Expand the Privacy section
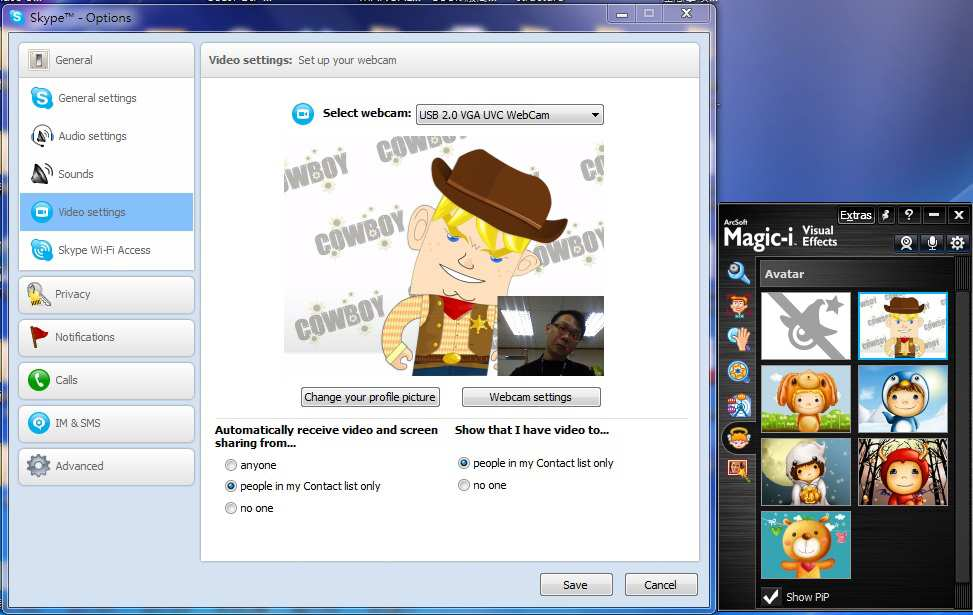The width and height of the screenshot is (973, 615). coord(106,294)
